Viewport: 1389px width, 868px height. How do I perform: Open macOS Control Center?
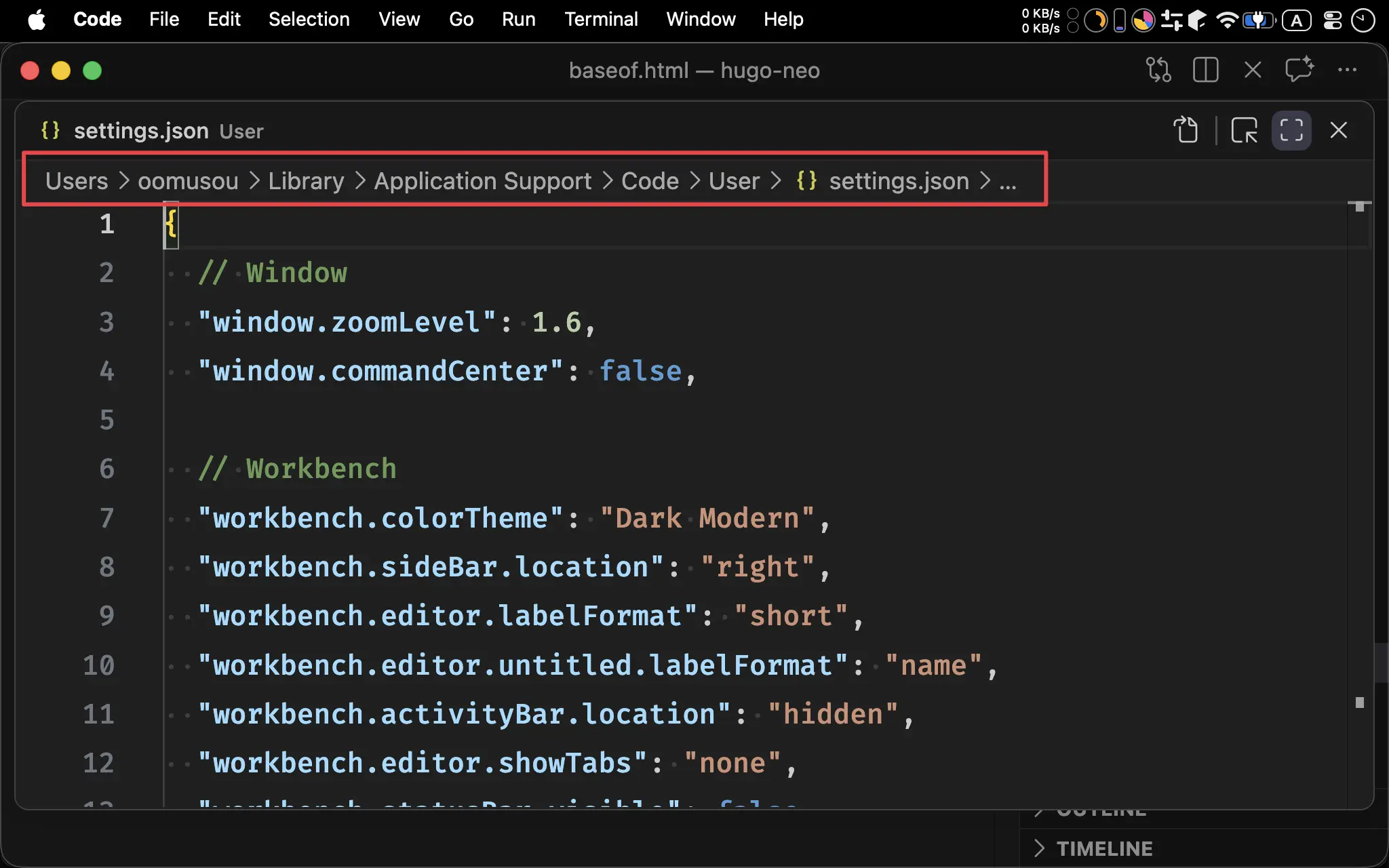point(1333,20)
